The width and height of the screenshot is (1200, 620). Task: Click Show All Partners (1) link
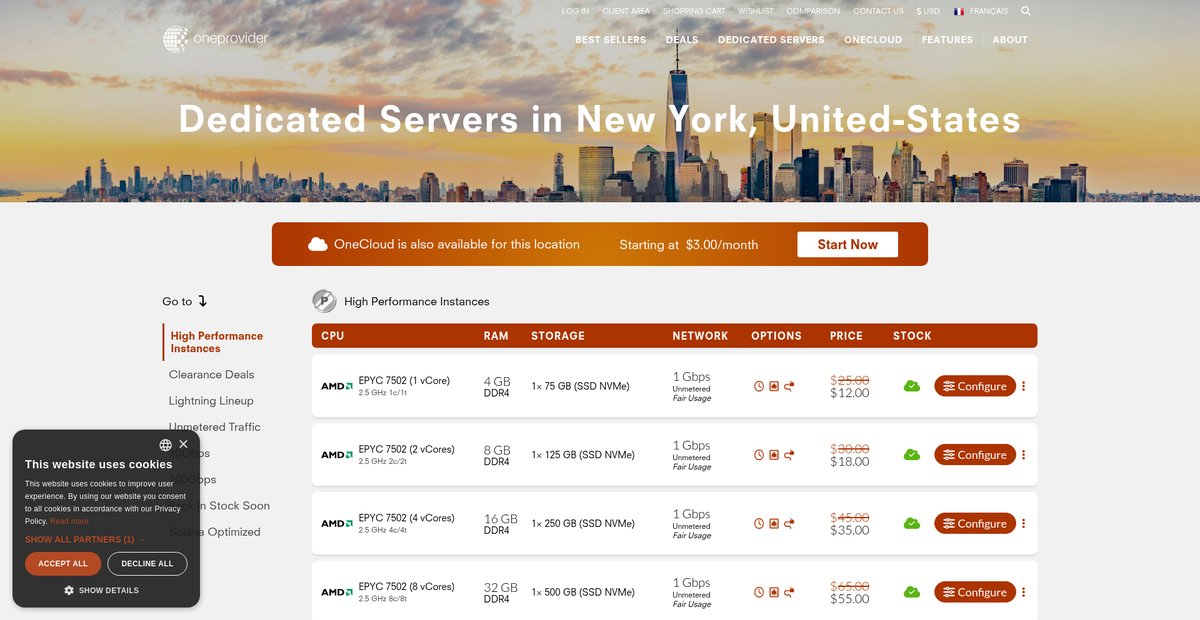(85, 540)
